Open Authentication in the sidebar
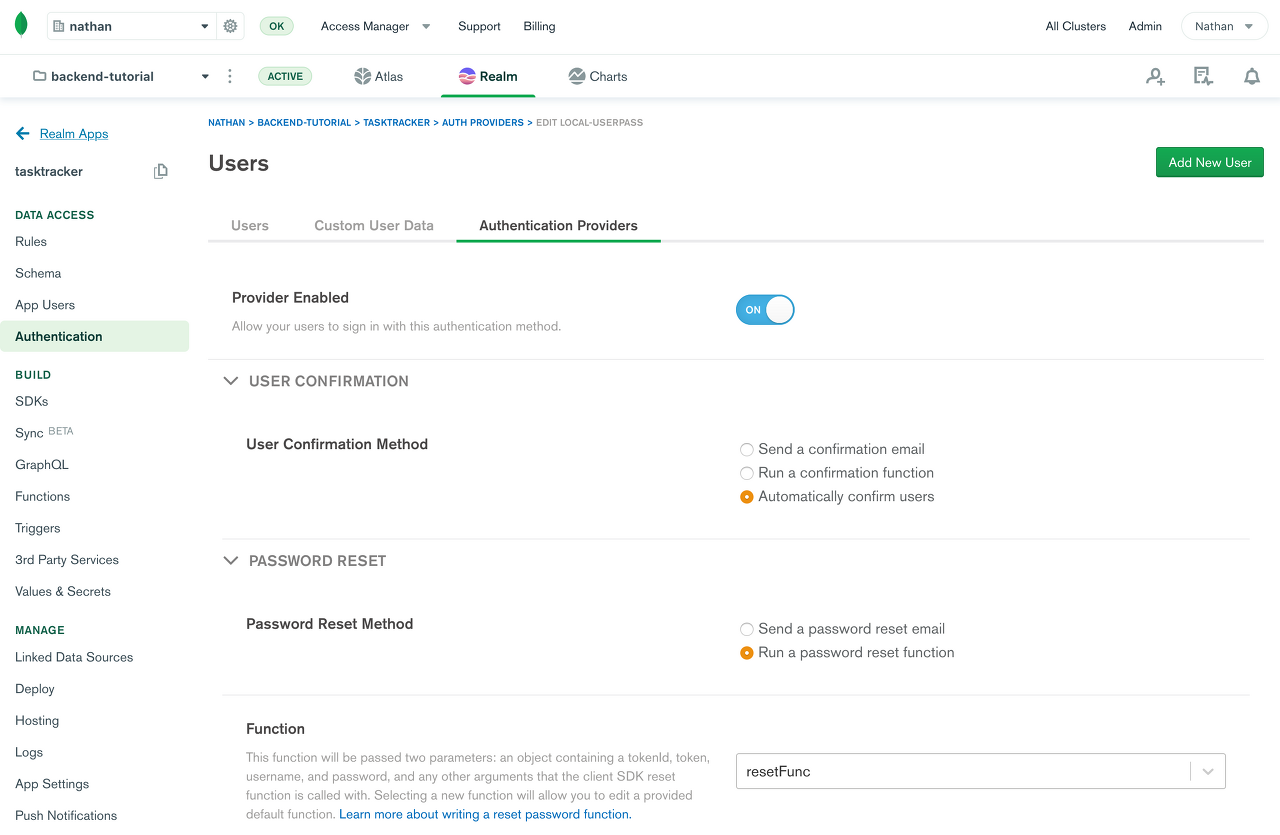1280x835 pixels. click(94, 336)
